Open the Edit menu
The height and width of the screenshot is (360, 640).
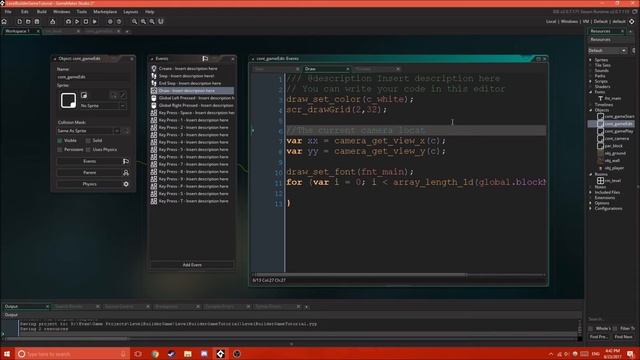pos(24,12)
